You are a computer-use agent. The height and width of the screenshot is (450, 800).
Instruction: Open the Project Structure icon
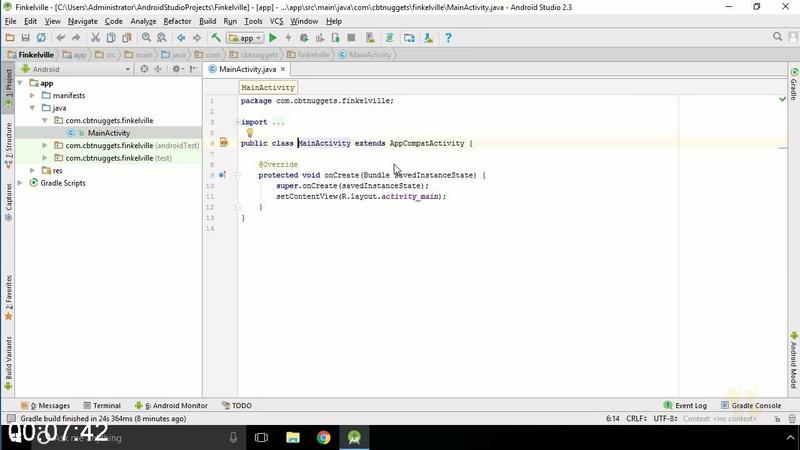409,38
